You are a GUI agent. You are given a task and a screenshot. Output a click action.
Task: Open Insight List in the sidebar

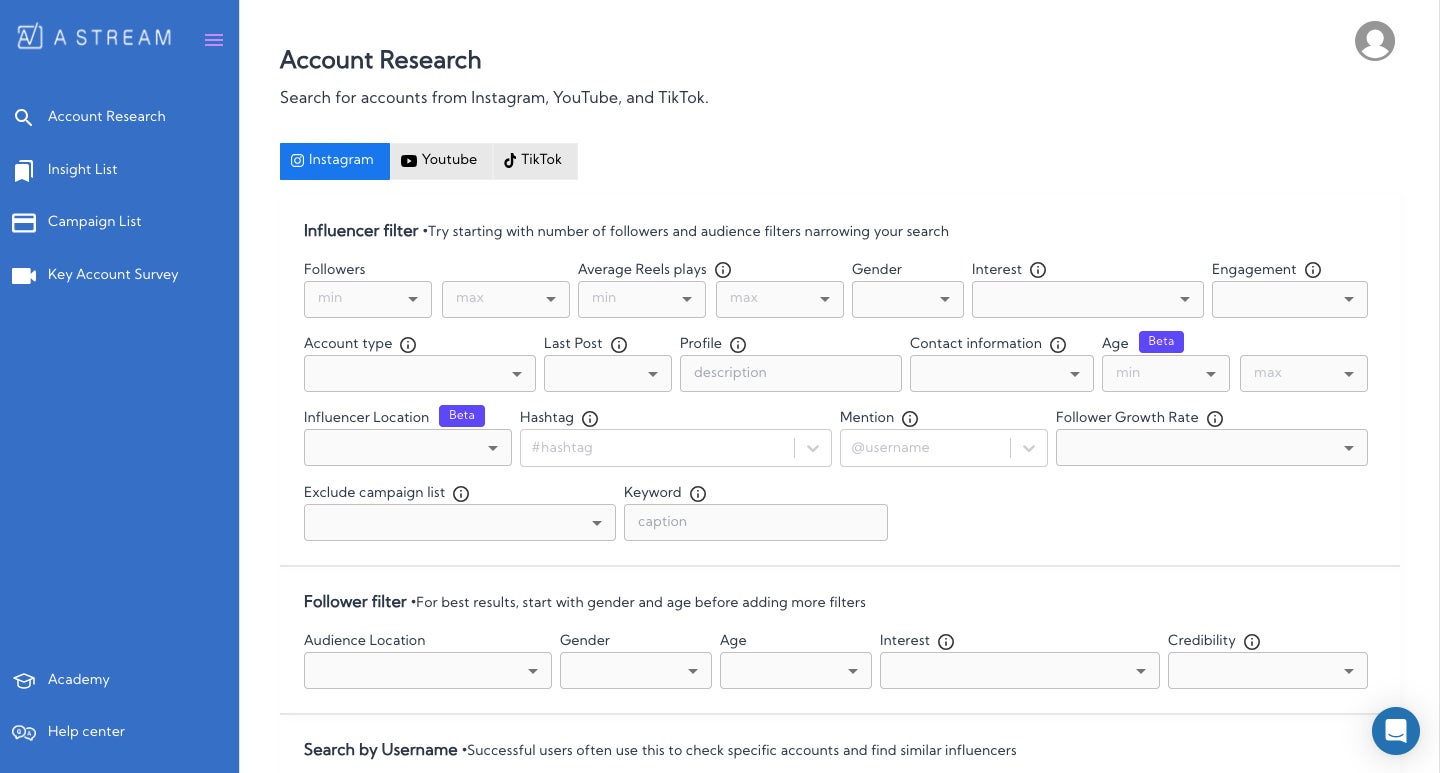click(x=82, y=170)
